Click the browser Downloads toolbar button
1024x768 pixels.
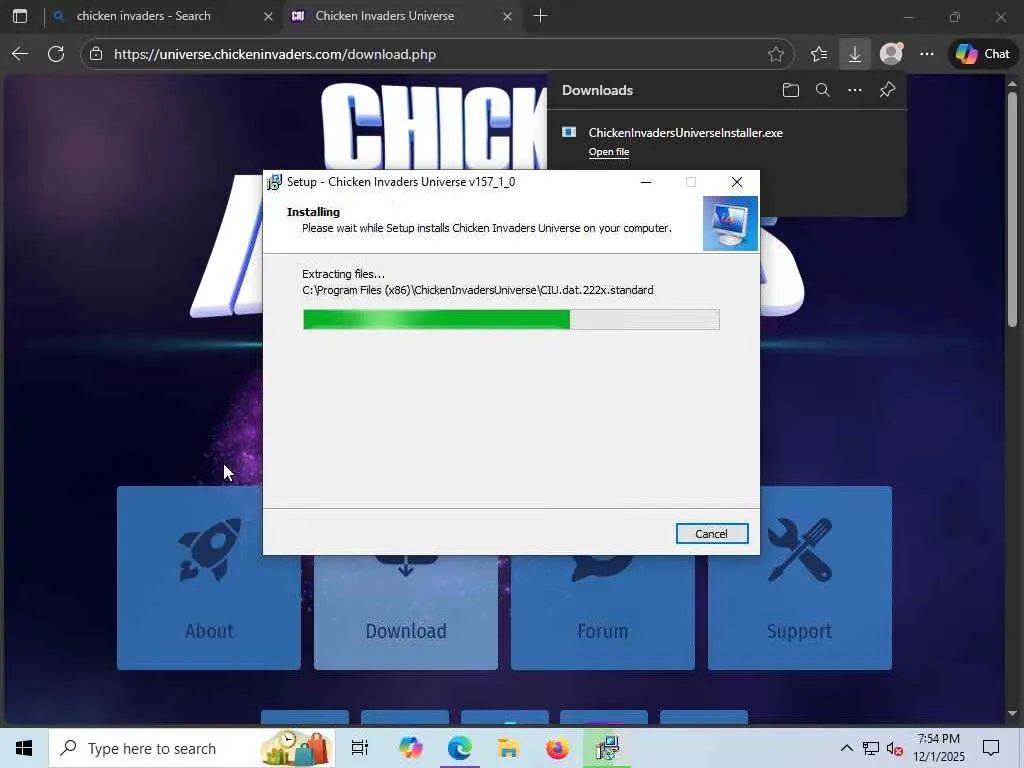(x=854, y=54)
